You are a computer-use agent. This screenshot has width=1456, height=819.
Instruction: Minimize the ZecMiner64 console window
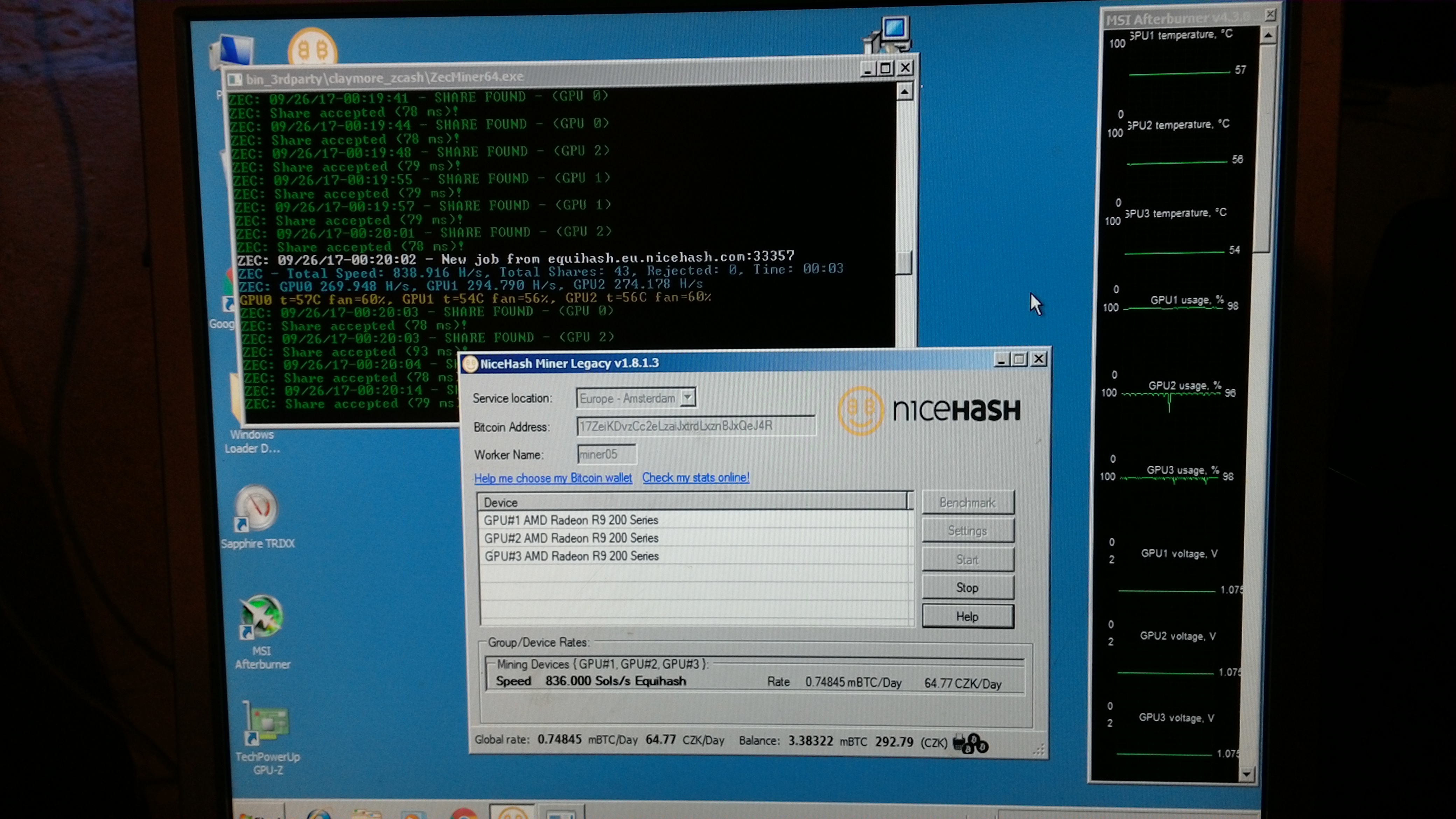(868, 69)
